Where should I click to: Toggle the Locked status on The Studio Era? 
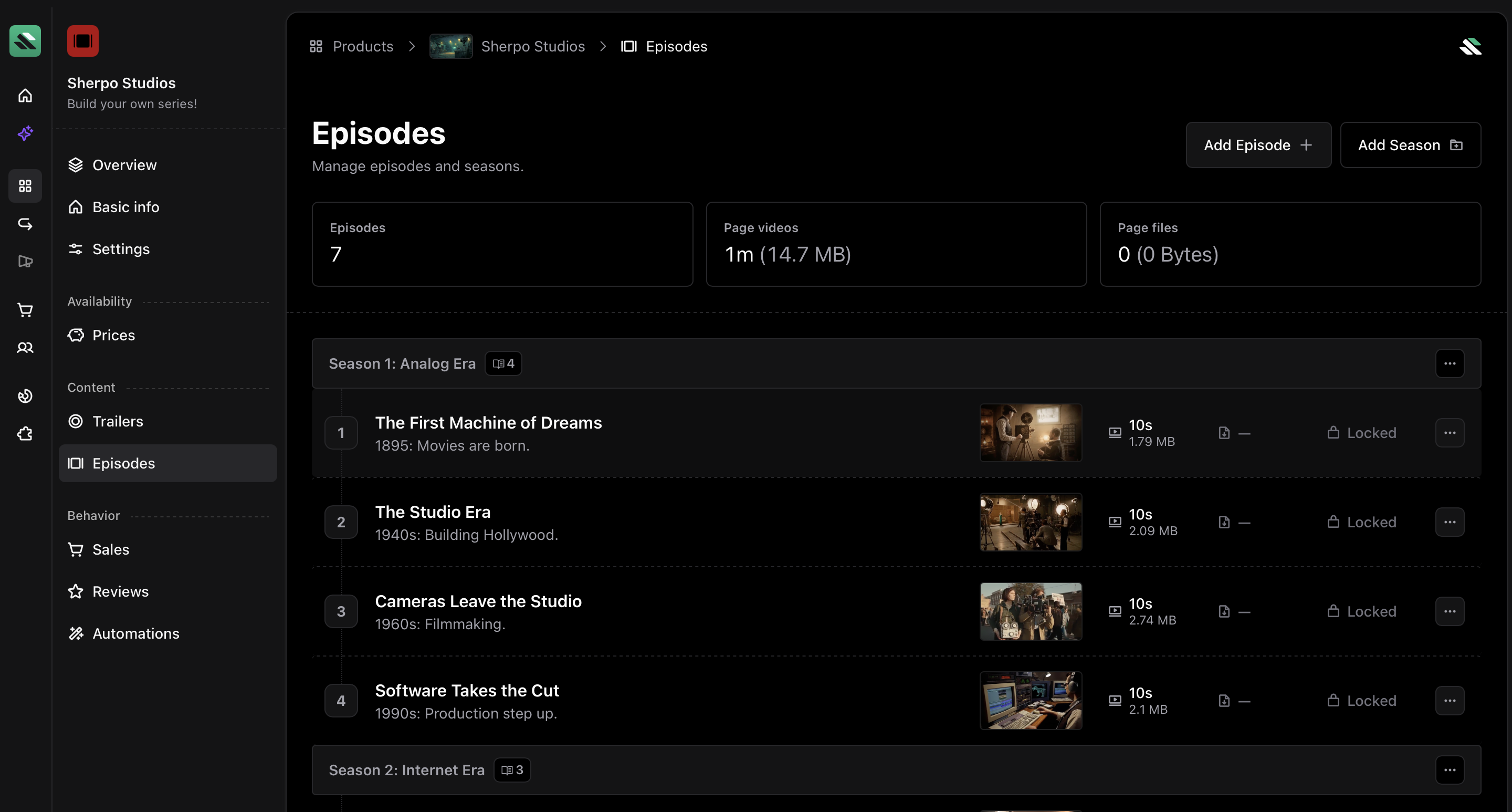click(x=1362, y=522)
